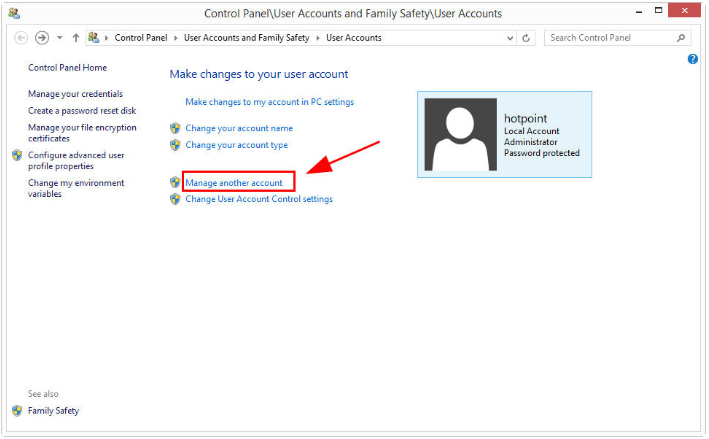Click the hotpoint account name text
Image resolution: width=709 pixels, height=439 pixels.
(x=525, y=118)
